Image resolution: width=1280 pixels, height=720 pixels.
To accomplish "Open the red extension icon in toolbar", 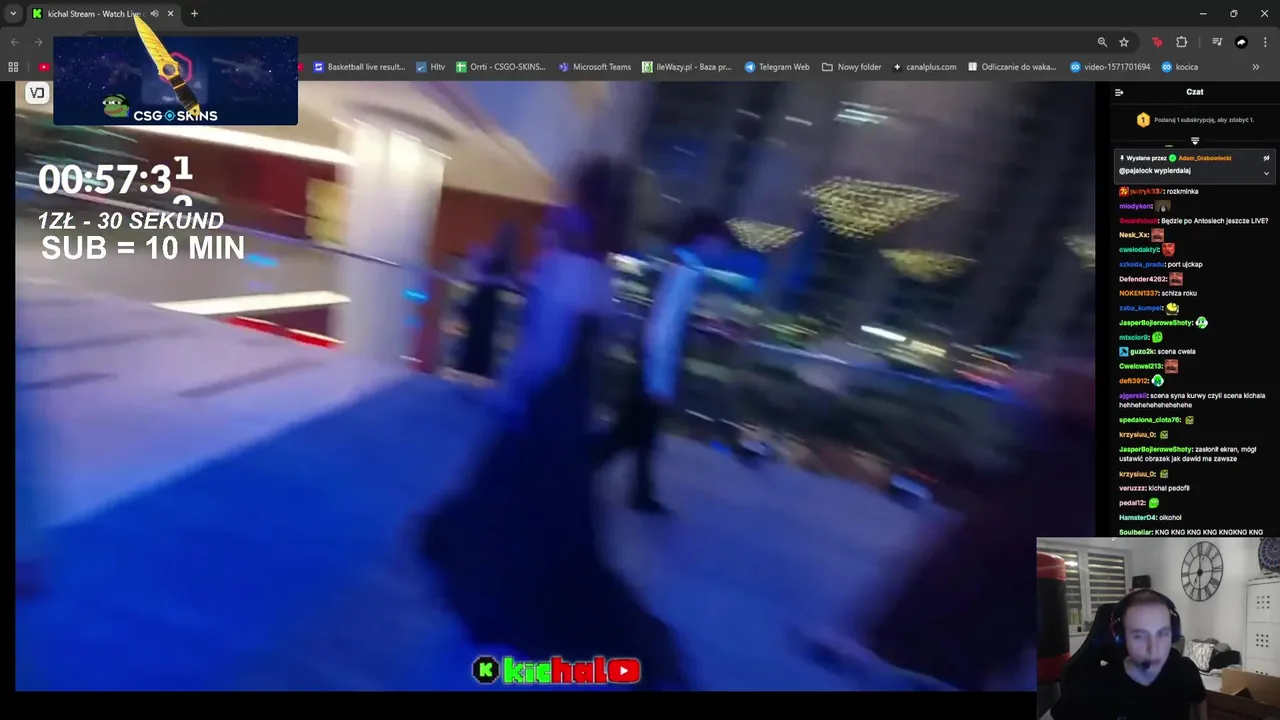I will point(1157,42).
